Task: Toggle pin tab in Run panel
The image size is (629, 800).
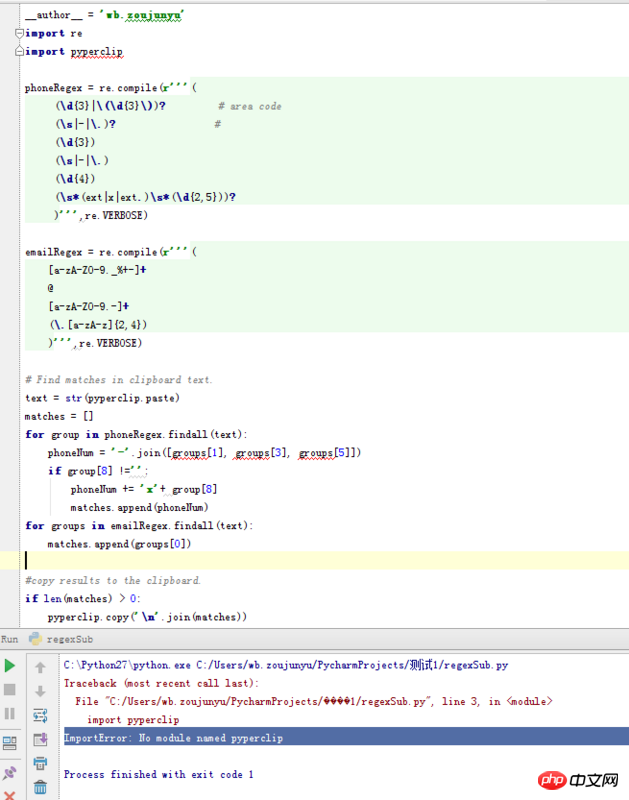Action: tap(10, 771)
